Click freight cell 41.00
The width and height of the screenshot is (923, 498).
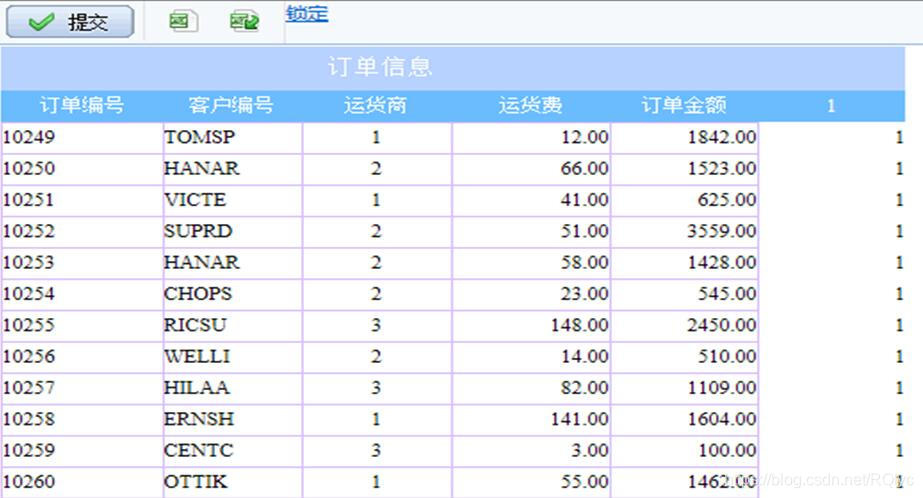tap(532, 200)
